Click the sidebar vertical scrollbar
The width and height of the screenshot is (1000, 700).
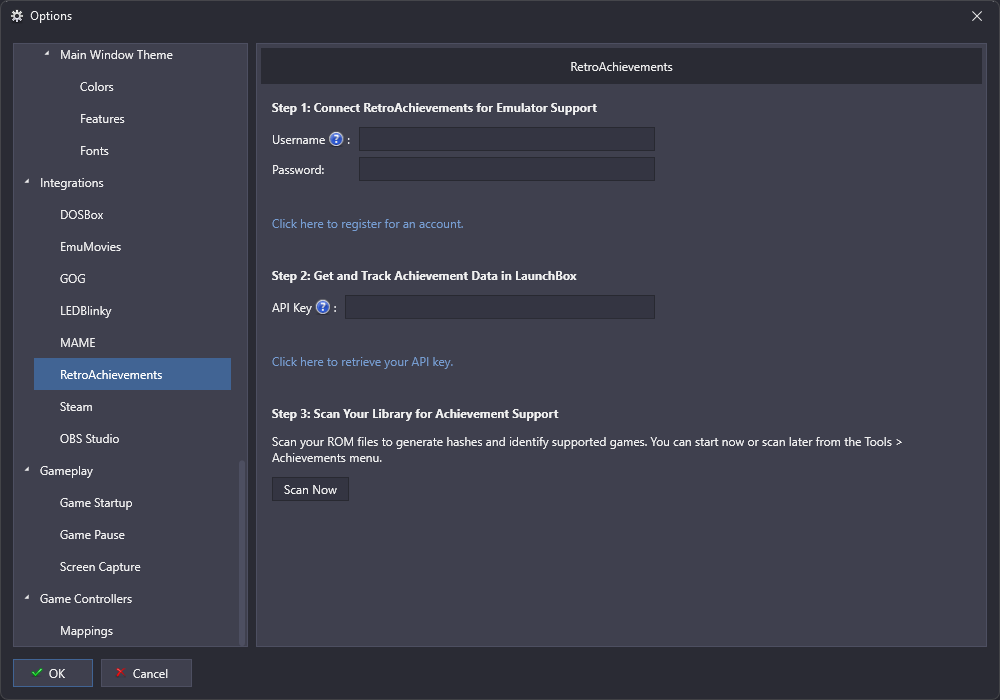[242, 550]
